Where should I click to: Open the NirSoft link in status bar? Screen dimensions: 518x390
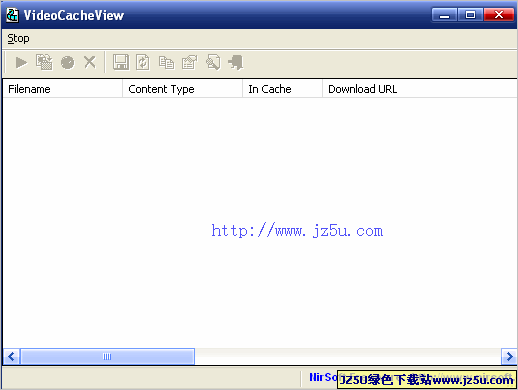tap(323, 378)
